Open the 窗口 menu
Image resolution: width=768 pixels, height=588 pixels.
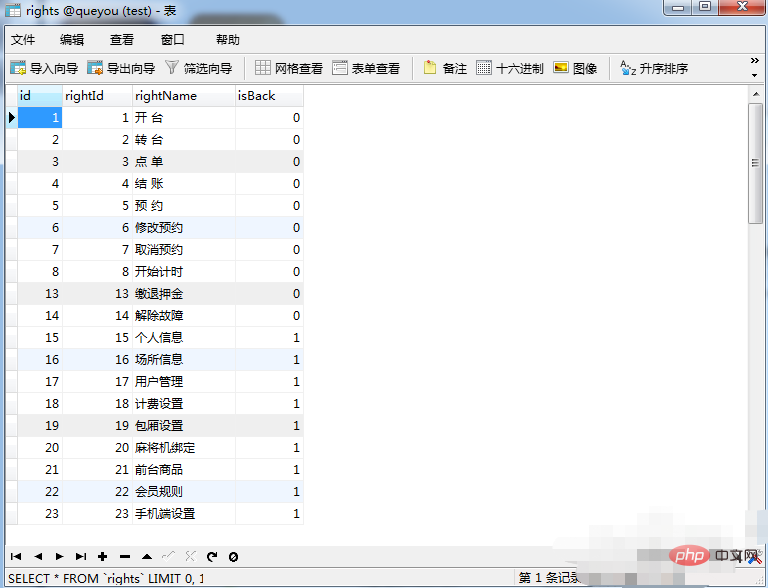173,40
